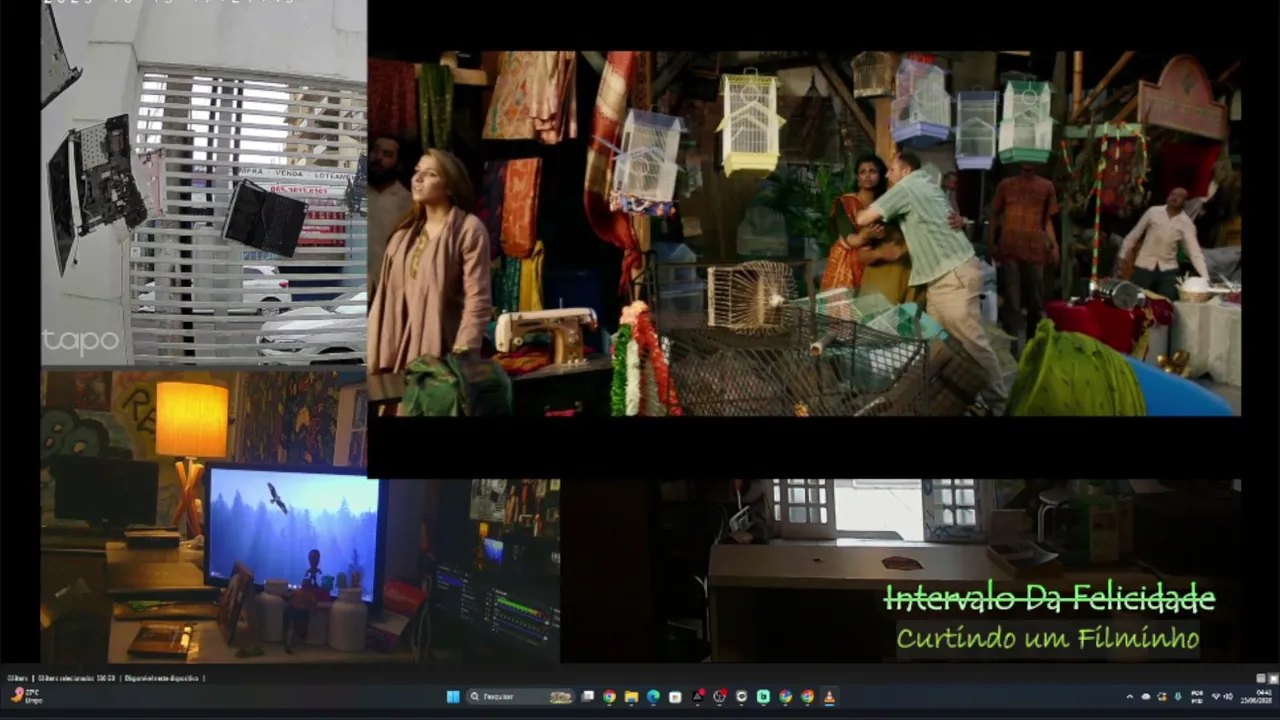Viewport: 1280px width, 720px height.
Task: Open the weather widget on the taskbar
Action: point(27,696)
